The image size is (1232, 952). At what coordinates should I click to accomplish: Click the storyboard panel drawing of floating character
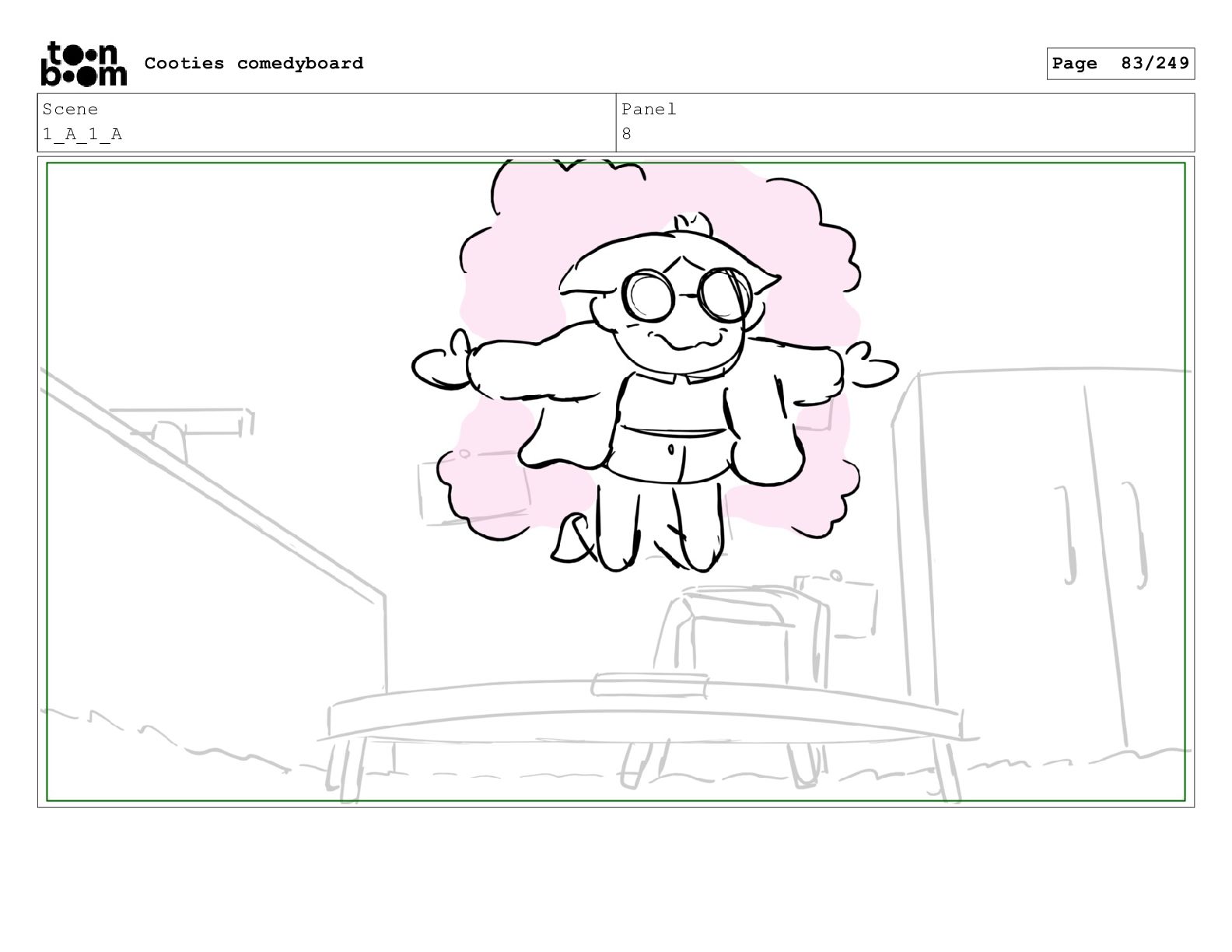[x=616, y=482]
